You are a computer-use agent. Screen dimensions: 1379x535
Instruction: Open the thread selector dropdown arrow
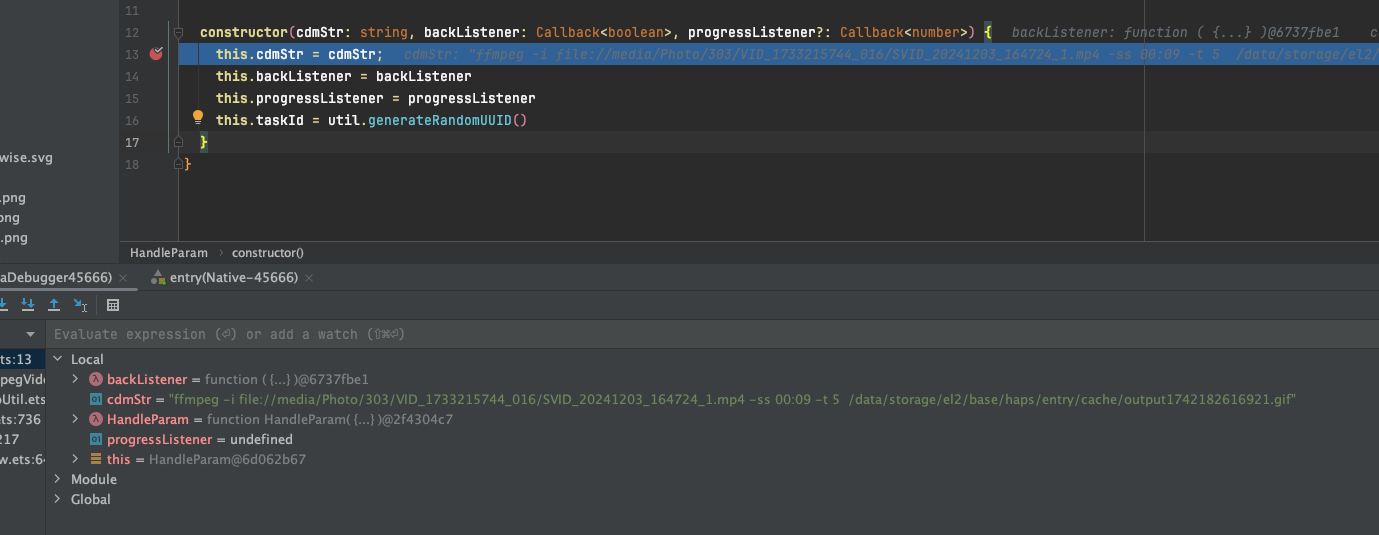point(30,334)
